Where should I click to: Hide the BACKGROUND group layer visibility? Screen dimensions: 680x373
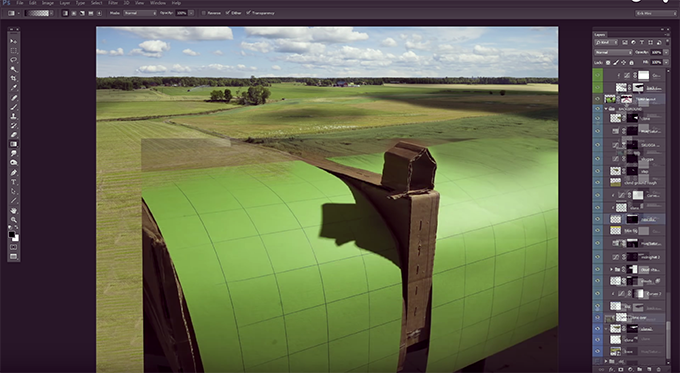pos(598,109)
